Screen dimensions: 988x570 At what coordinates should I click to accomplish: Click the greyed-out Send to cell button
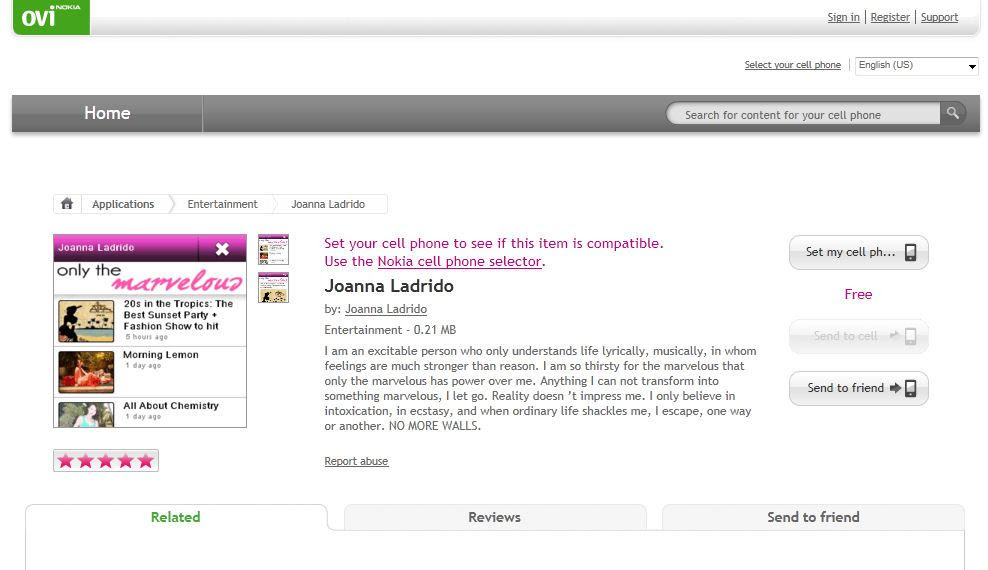(858, 336)
